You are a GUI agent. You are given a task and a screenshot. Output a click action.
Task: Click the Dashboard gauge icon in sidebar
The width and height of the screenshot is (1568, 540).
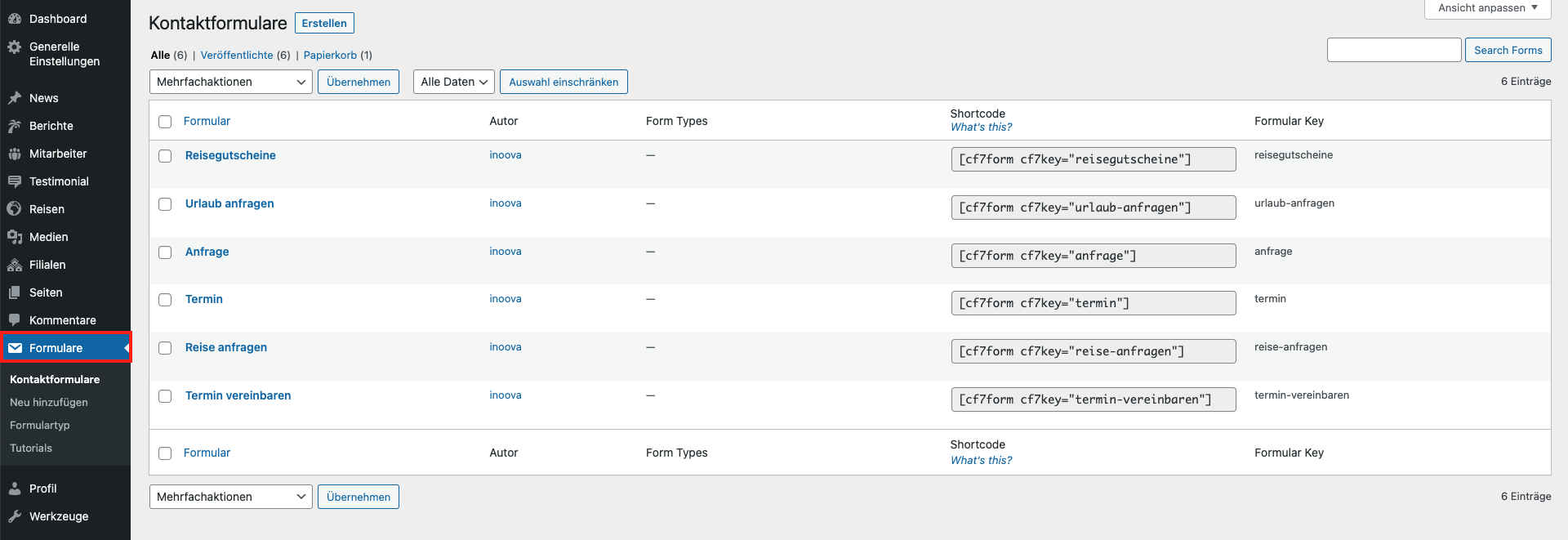click(15, 19)
